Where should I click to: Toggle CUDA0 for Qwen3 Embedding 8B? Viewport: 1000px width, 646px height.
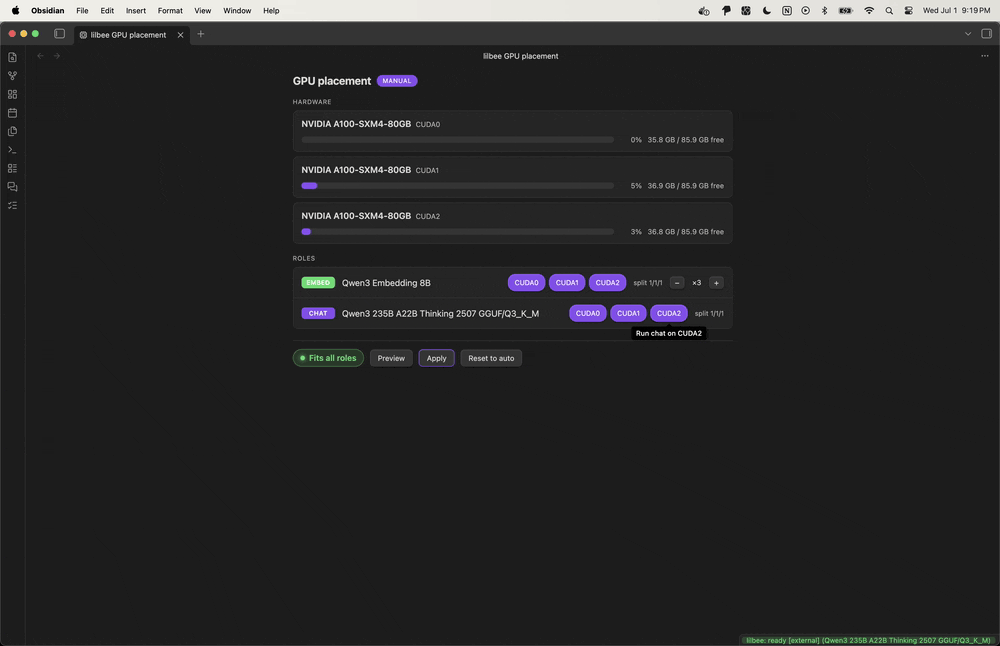coord(526,283)
